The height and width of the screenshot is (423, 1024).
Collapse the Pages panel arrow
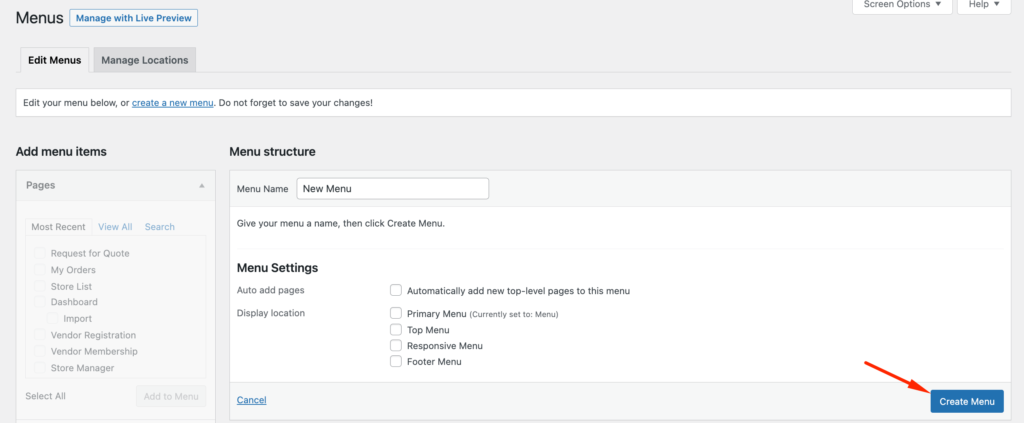(202, 185)
